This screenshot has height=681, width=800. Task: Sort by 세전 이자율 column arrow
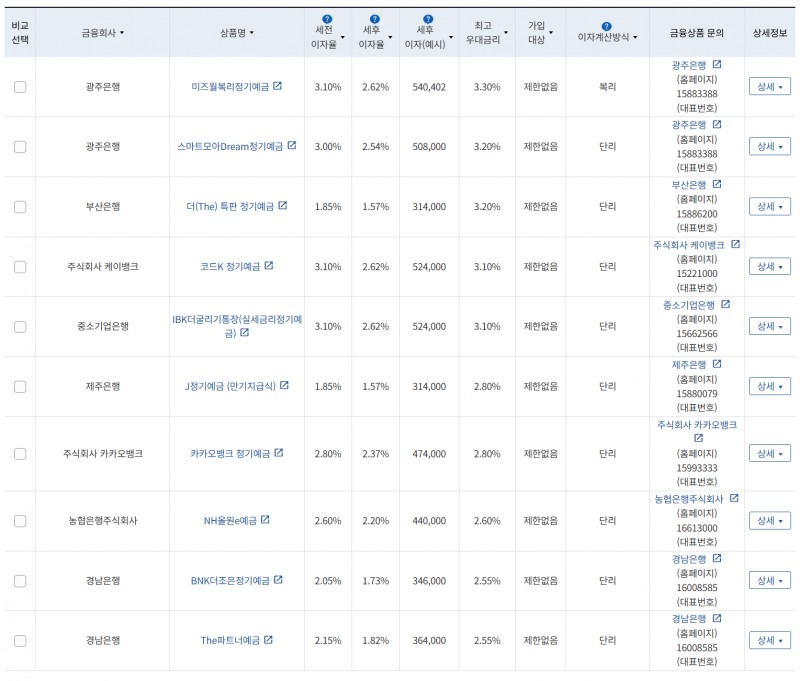click(x=342, y=37)
